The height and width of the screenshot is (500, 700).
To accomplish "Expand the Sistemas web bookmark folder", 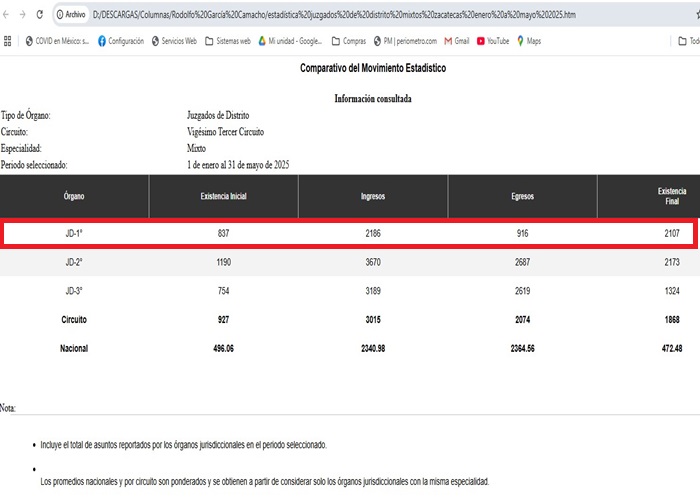I will click(227, 41).
